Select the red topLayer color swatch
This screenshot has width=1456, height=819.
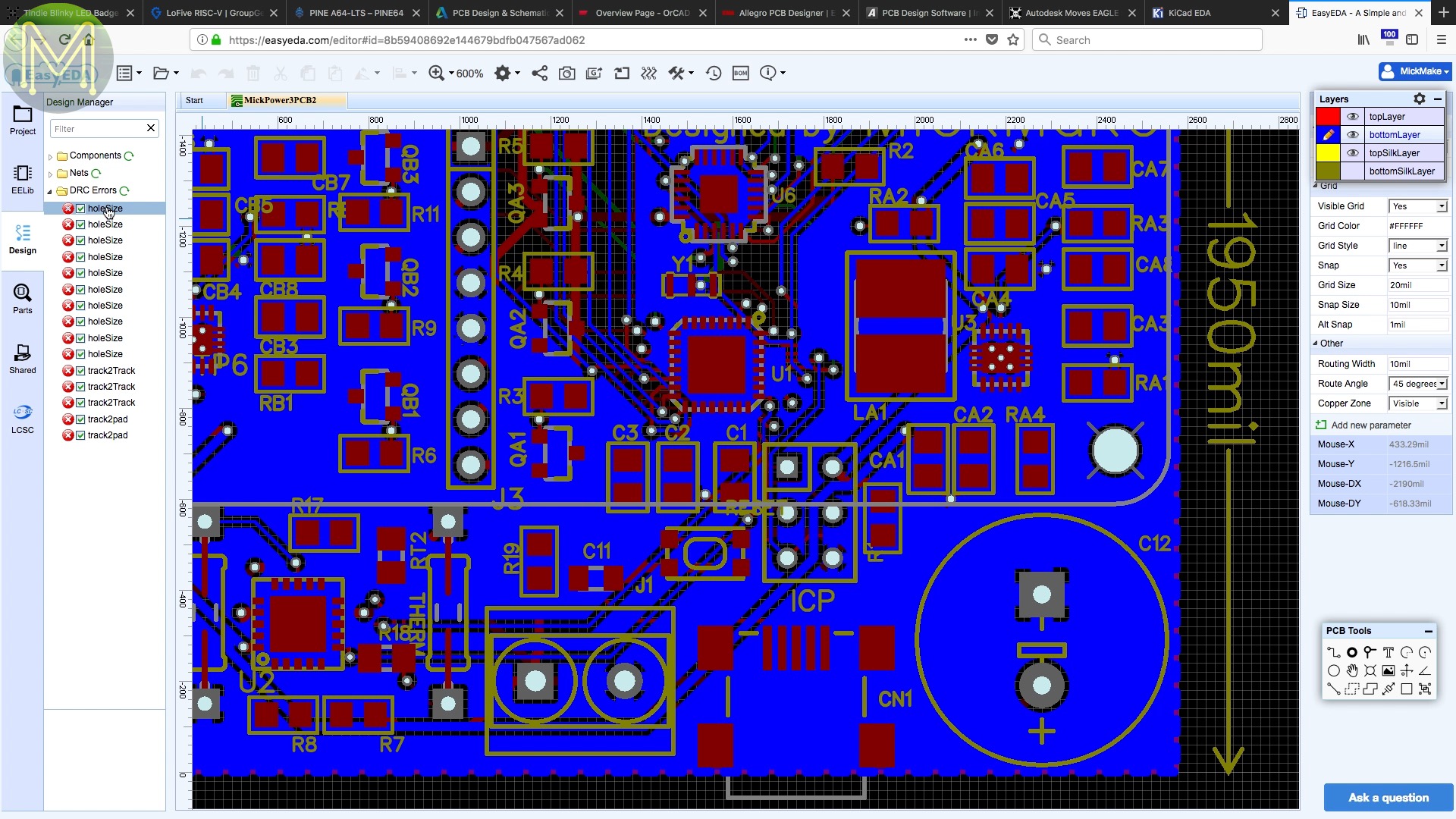click(x=1327, y=117)
